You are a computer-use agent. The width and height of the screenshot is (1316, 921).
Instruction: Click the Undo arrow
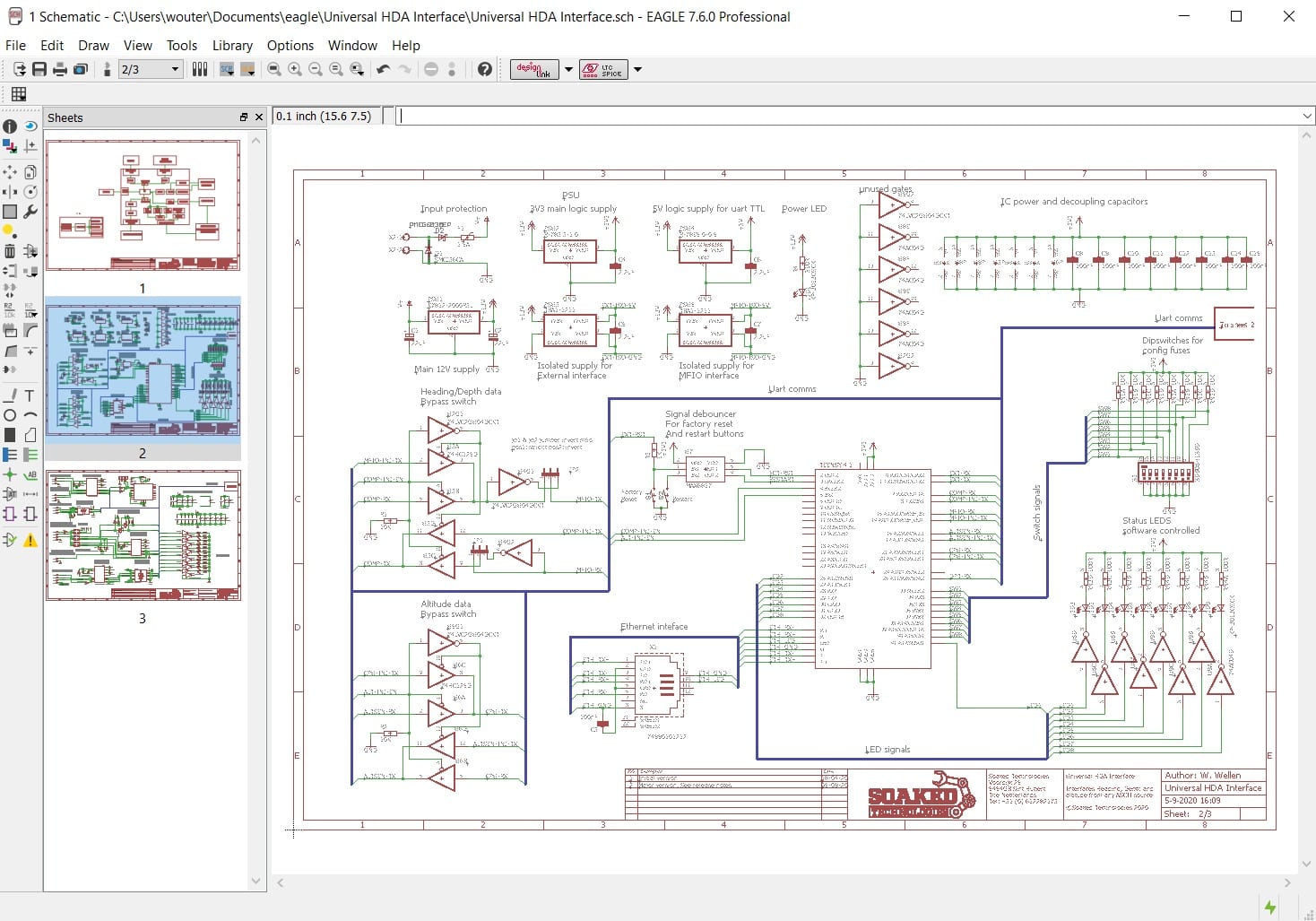pyautogui.click(x=384, y=69)
